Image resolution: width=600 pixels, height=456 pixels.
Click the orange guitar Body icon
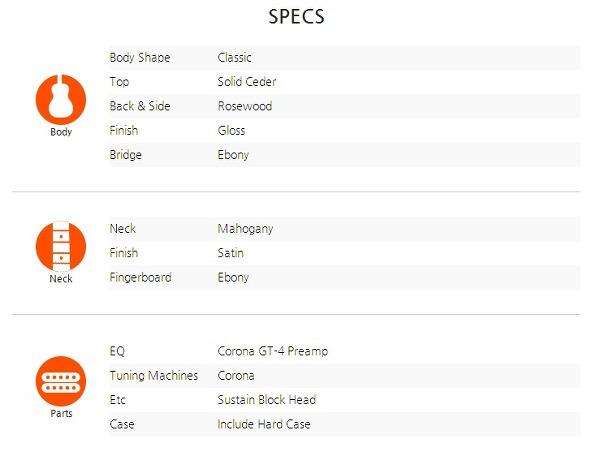[61, 99]
